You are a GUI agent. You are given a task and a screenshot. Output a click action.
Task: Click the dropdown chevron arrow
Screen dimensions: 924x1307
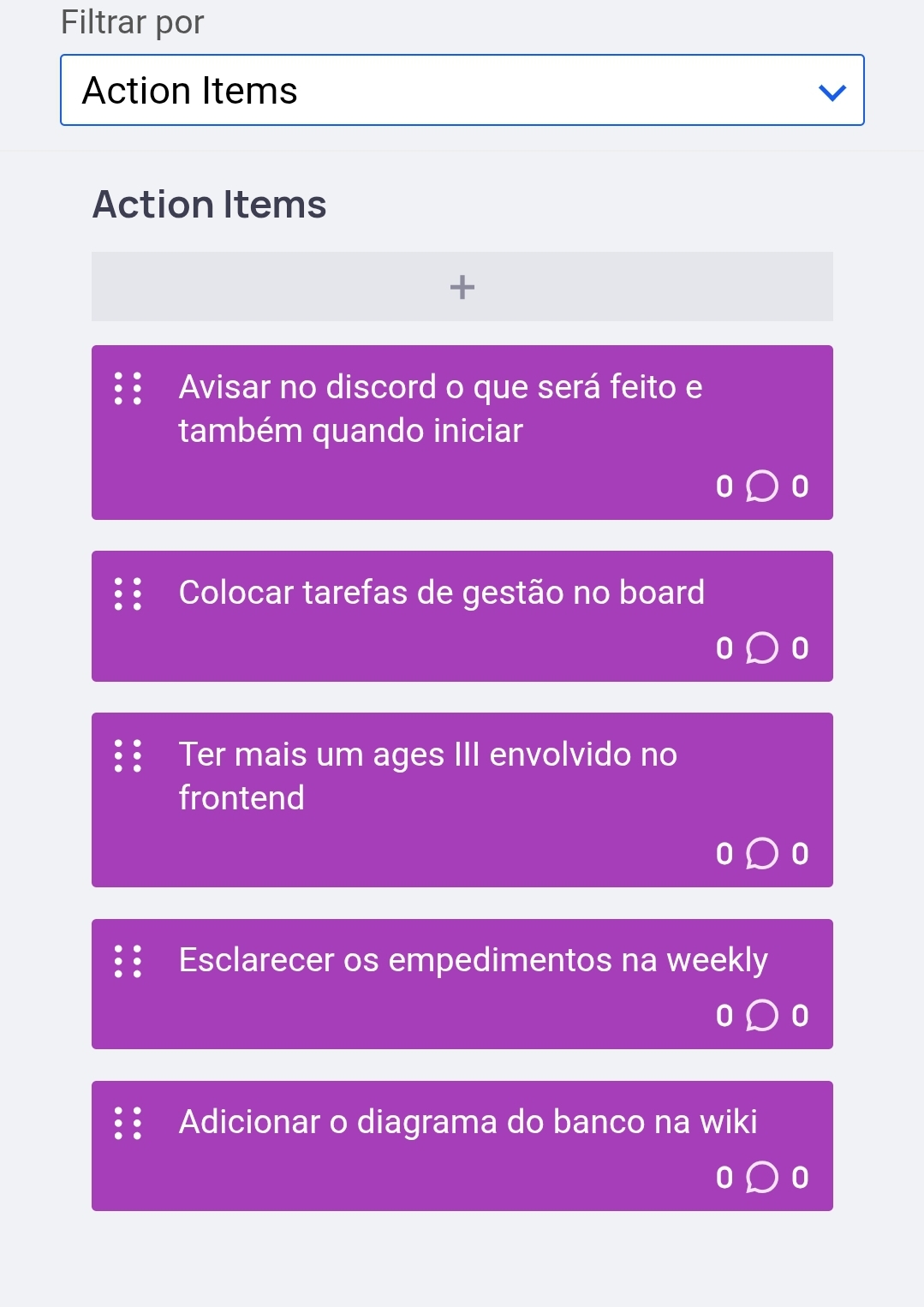click(832, 92)
